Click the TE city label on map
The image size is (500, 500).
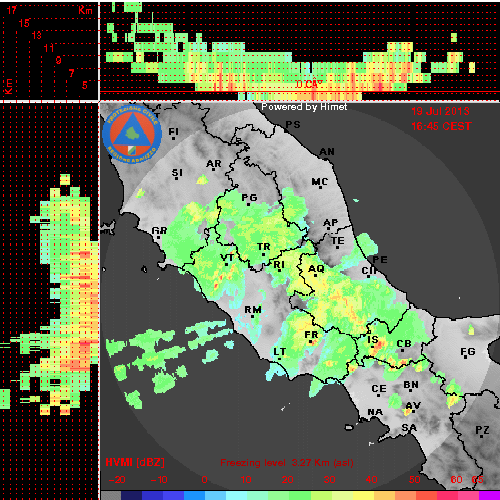click(x=338, y=240)
